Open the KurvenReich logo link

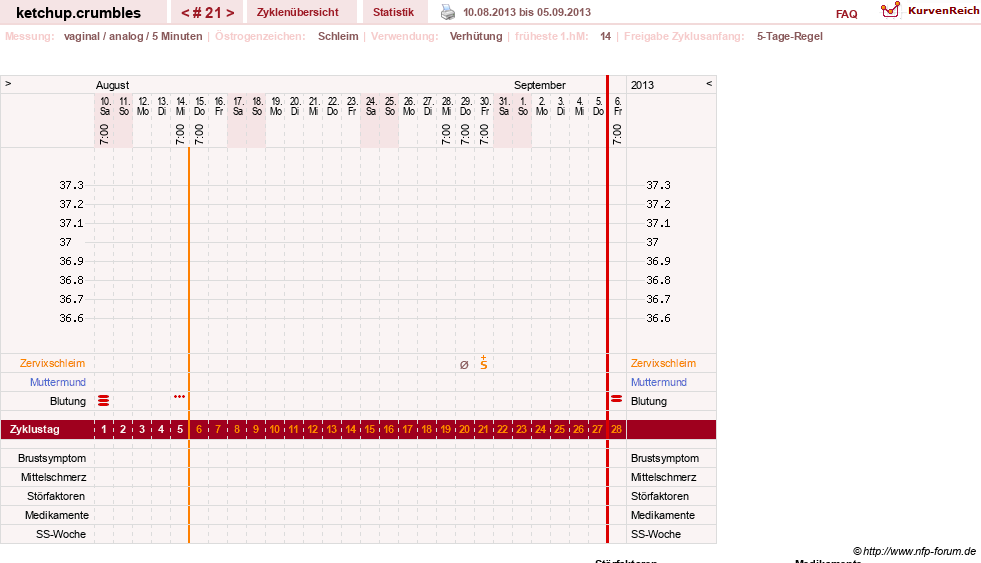pos(930,11)
